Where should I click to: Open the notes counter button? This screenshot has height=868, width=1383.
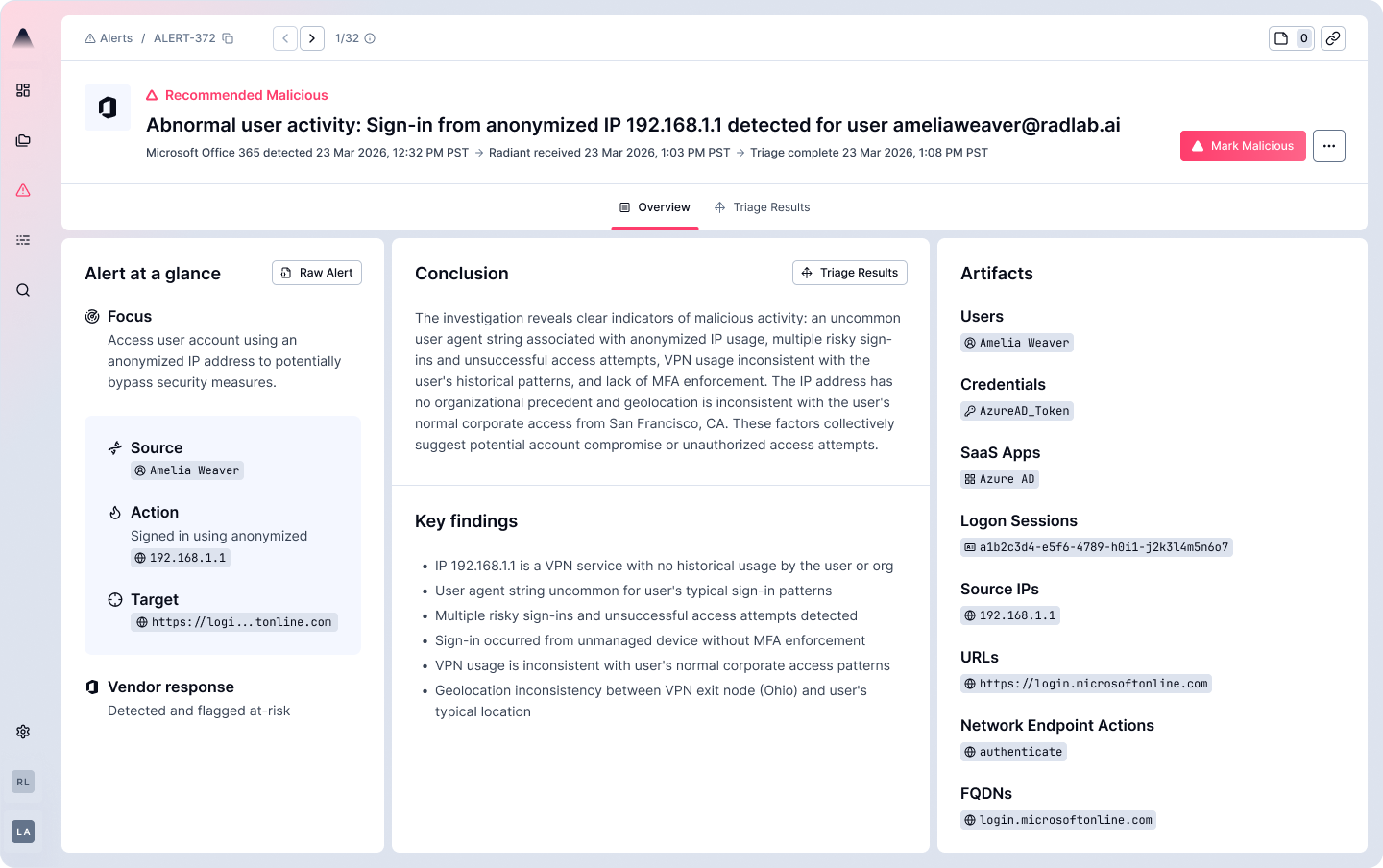tap(1291, 38)
